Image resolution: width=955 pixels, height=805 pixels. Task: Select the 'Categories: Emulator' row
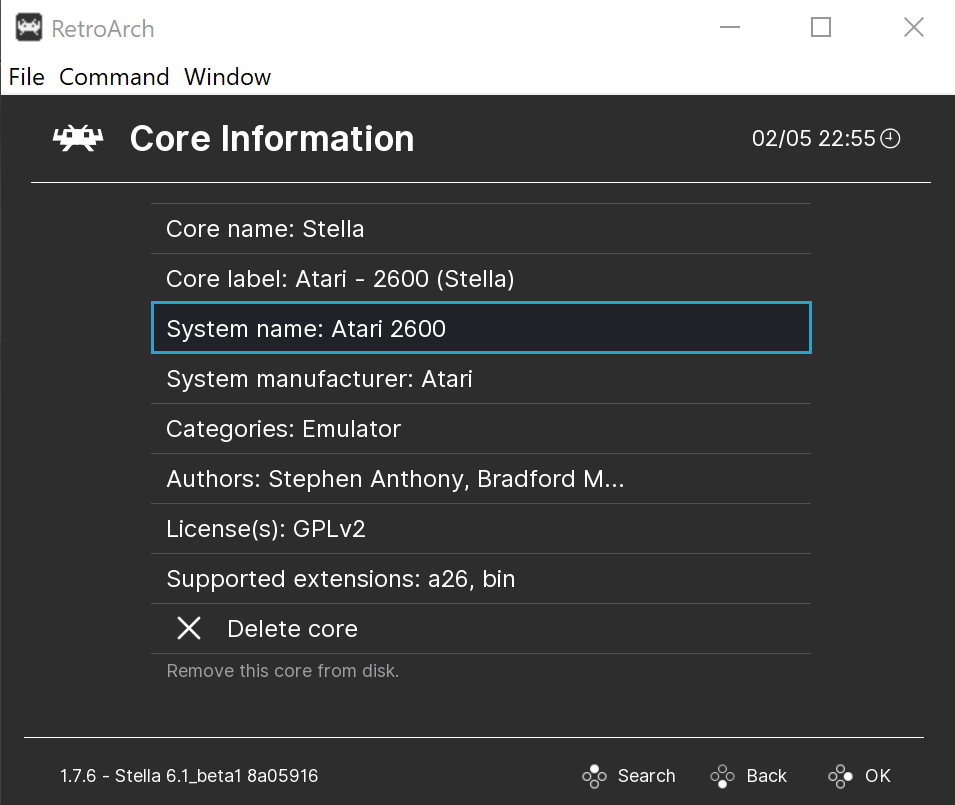(481, 429)
